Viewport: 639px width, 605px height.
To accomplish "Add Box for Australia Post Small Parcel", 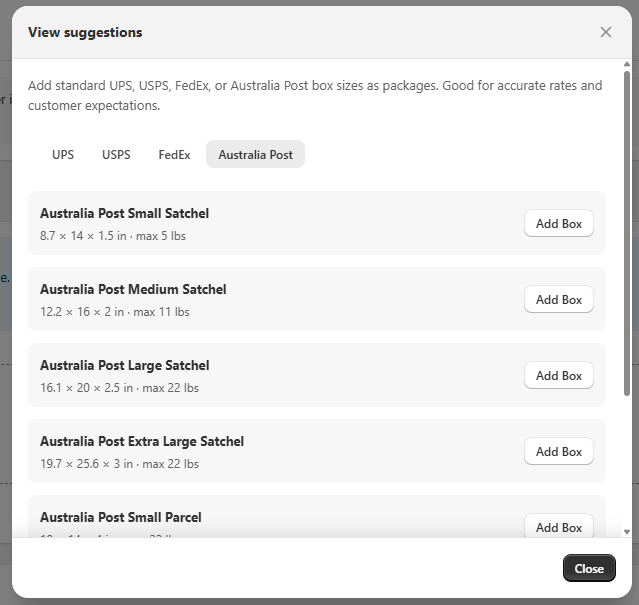I will coord(558,527).
